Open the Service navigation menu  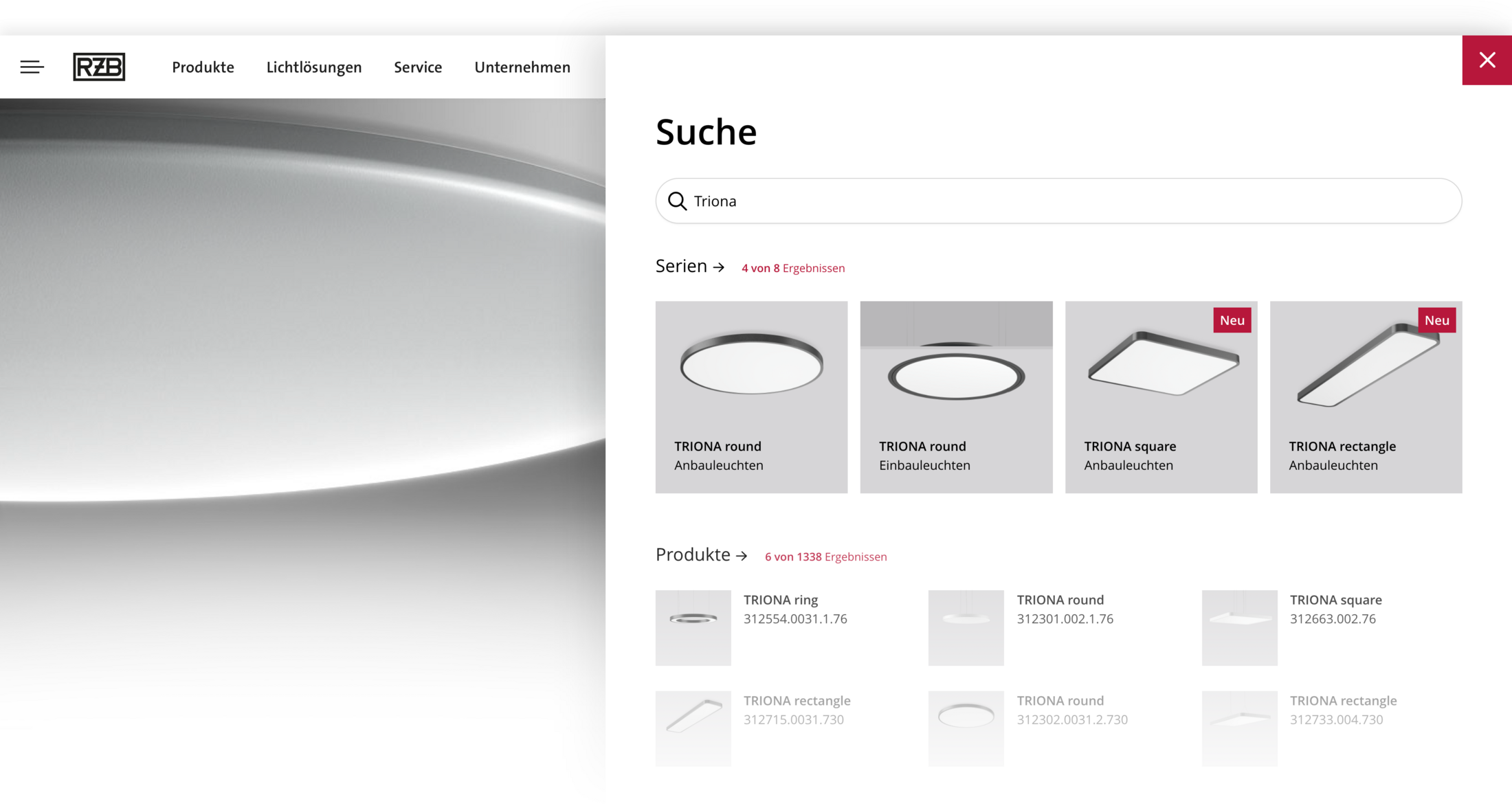[417, 67]
